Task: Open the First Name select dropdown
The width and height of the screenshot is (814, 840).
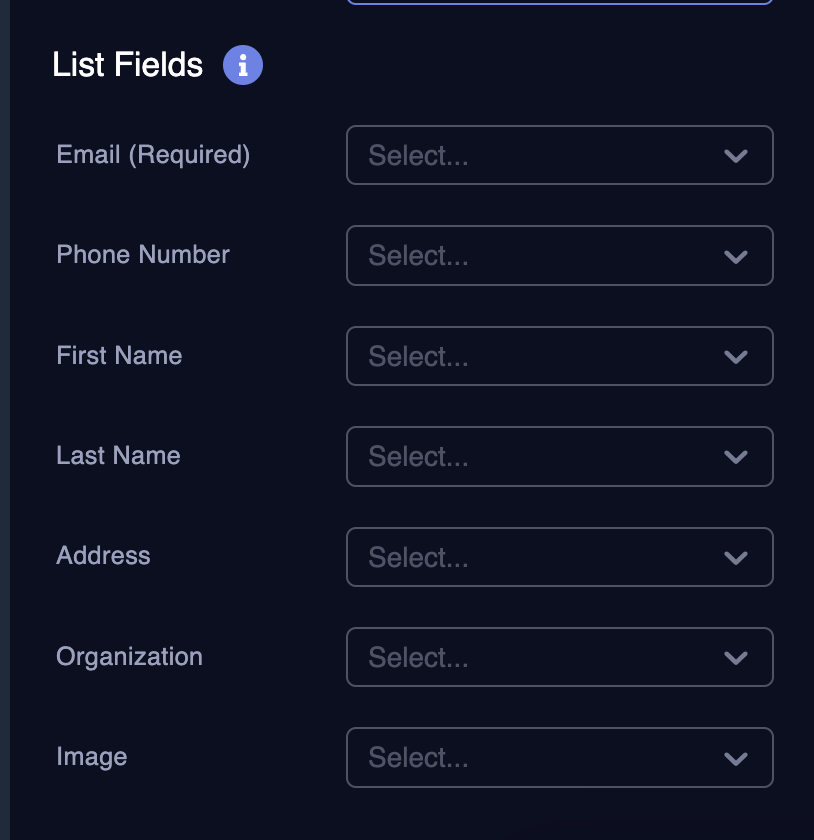Action: [559, 356]
